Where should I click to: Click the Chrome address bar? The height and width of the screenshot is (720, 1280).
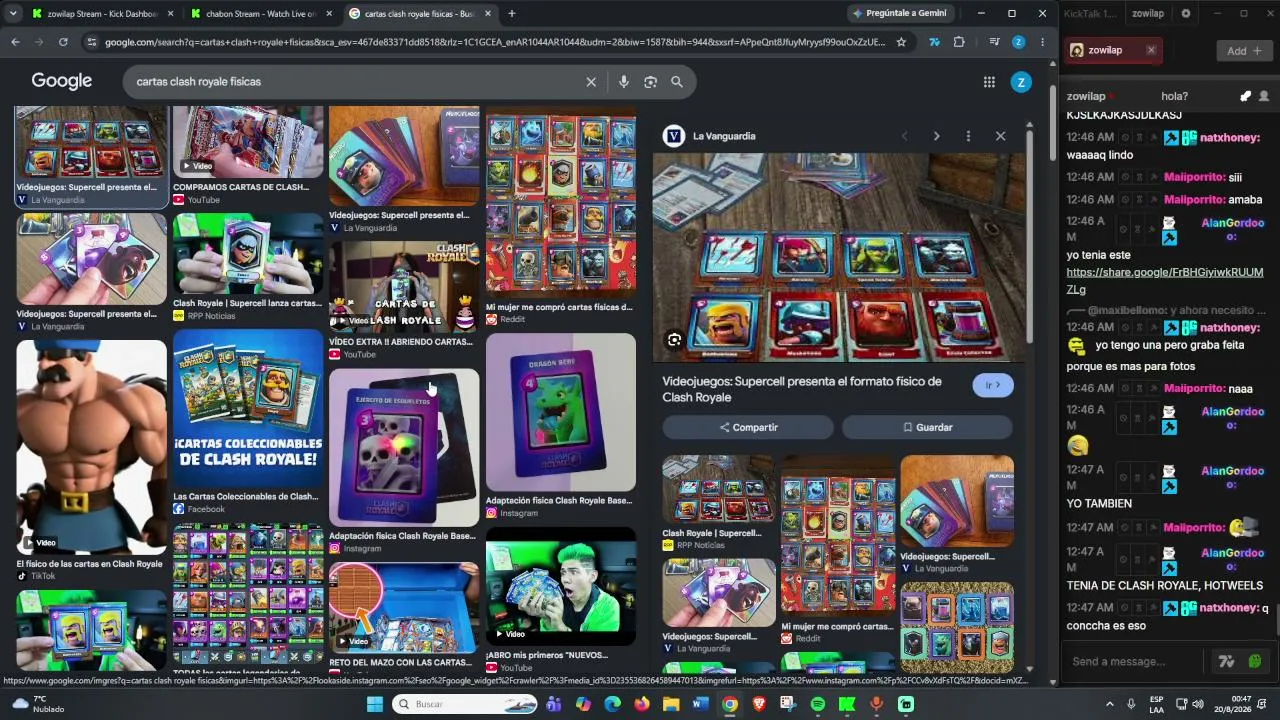click(x=495, y=42)
